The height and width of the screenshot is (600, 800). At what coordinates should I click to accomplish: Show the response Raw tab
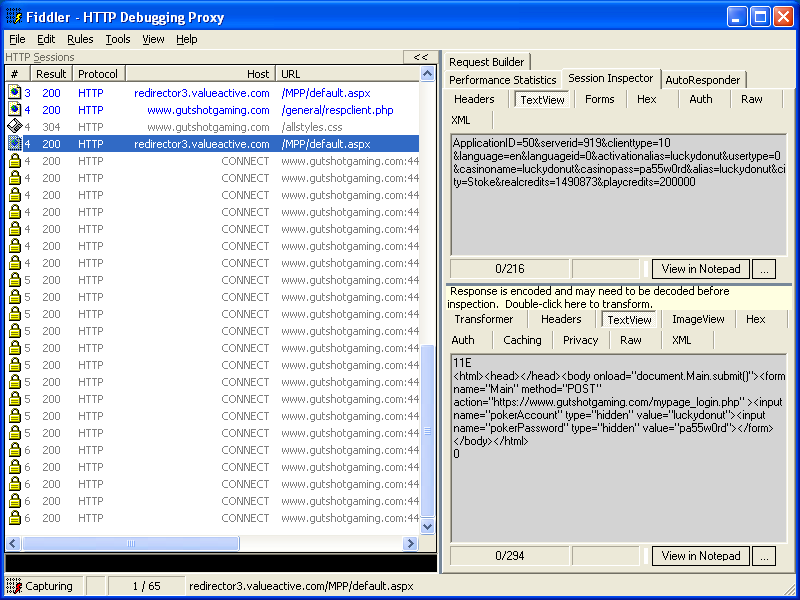[x=631, y=340]
